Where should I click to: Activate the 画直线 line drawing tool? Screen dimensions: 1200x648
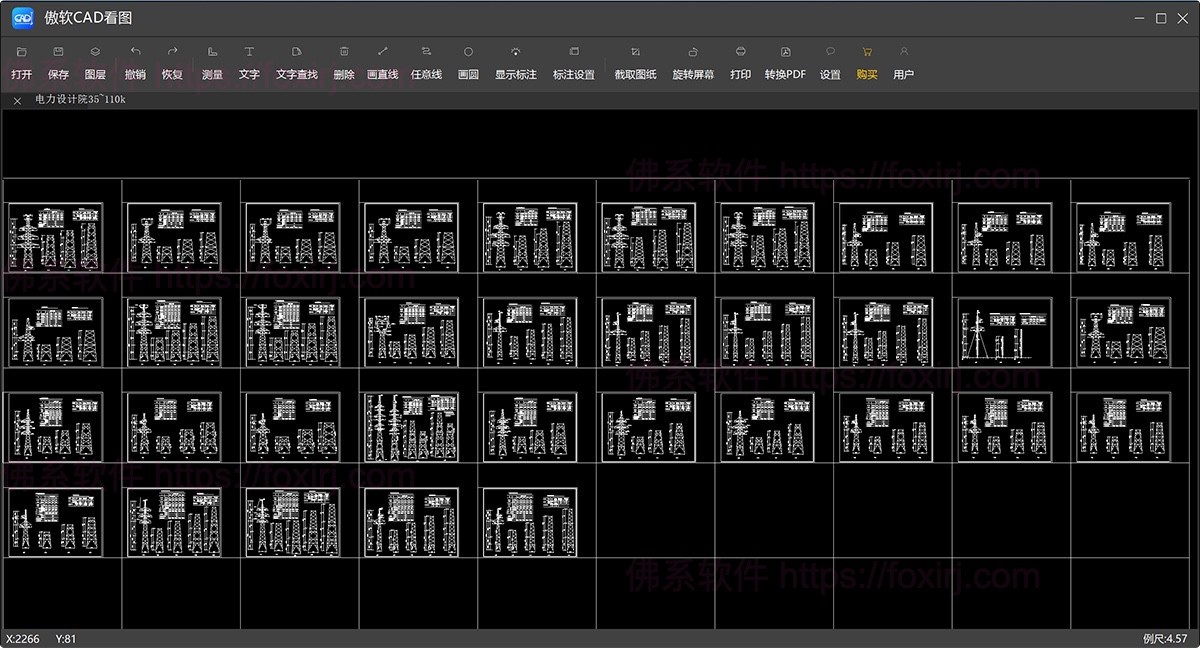coord(382,62)
